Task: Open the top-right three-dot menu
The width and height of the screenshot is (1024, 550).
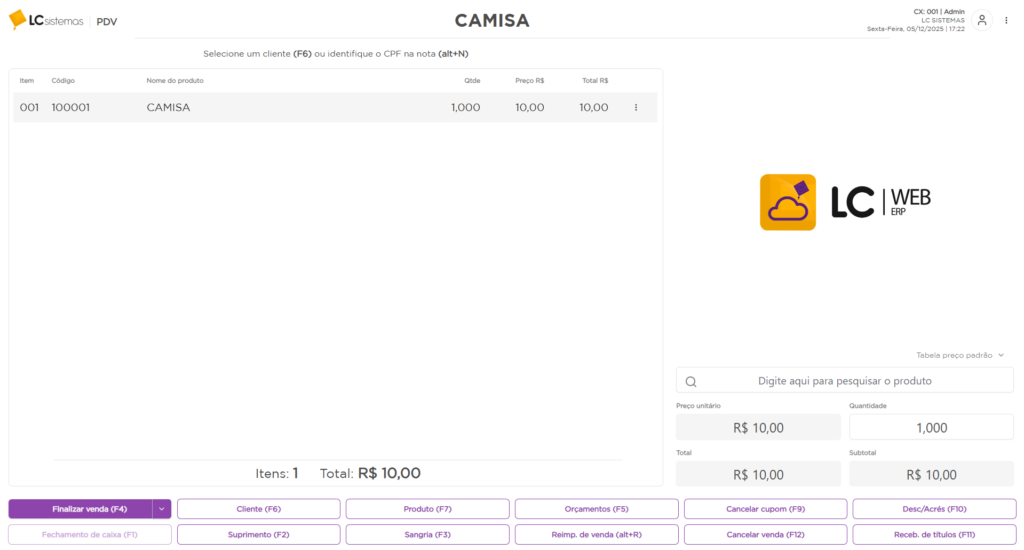Action: tap(1006, 20)
